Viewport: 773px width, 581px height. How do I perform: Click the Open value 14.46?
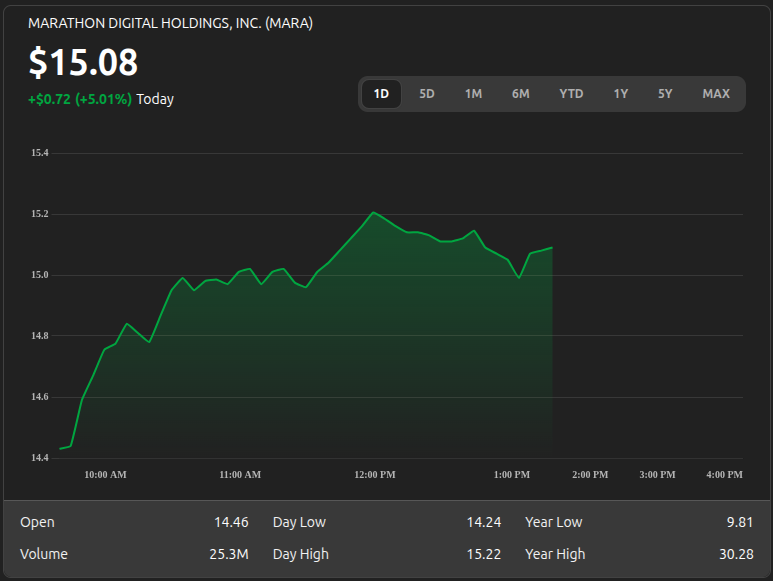[231, 522]
